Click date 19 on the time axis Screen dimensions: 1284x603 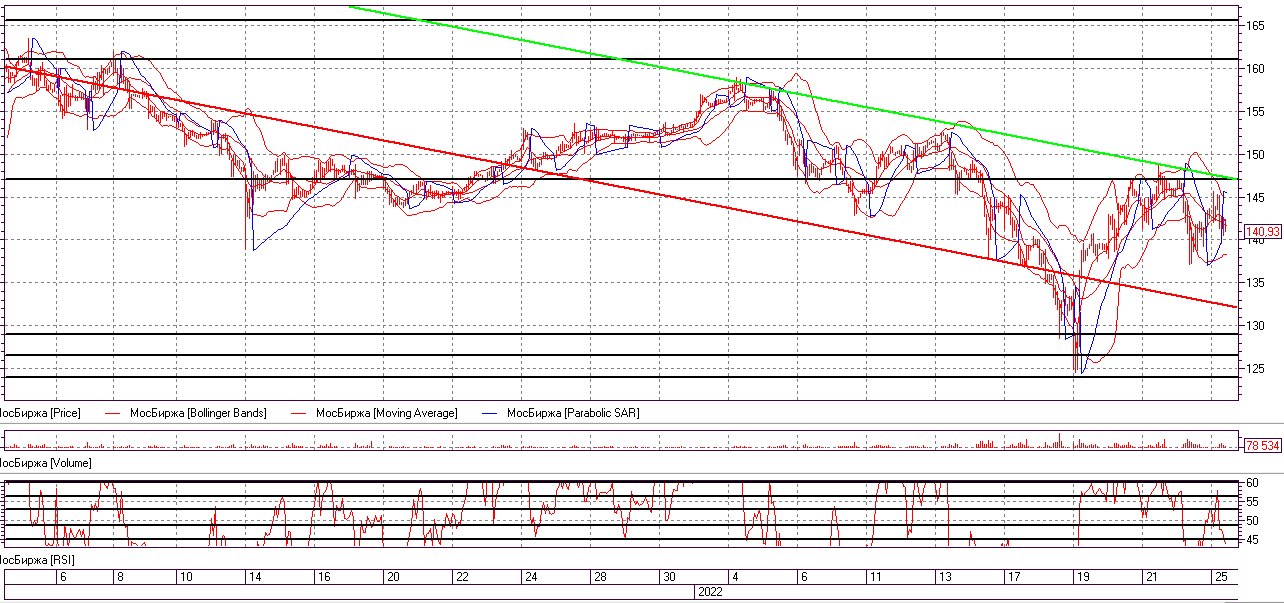[1083, 577]
